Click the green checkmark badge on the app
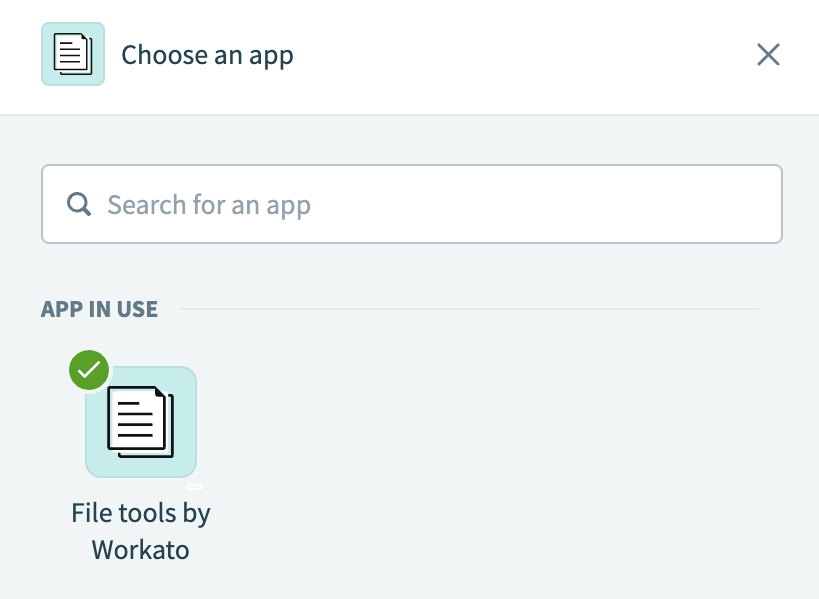The image size is (819, 599). point(88,370)
